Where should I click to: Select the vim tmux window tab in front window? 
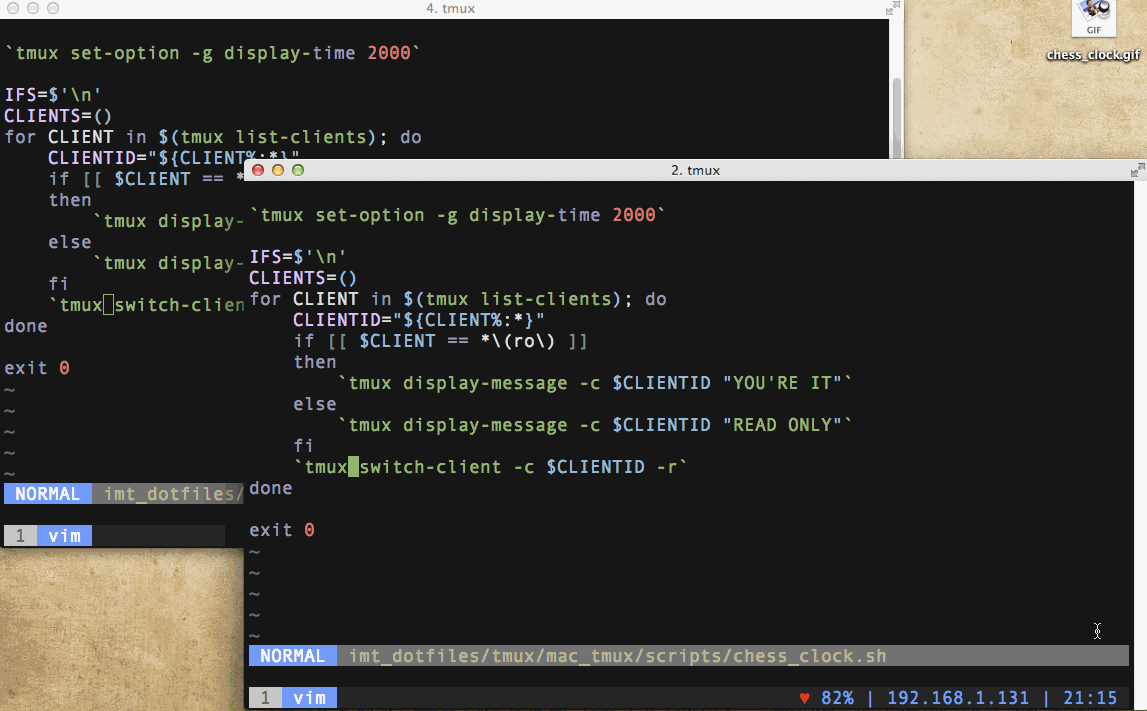point(309,698)
